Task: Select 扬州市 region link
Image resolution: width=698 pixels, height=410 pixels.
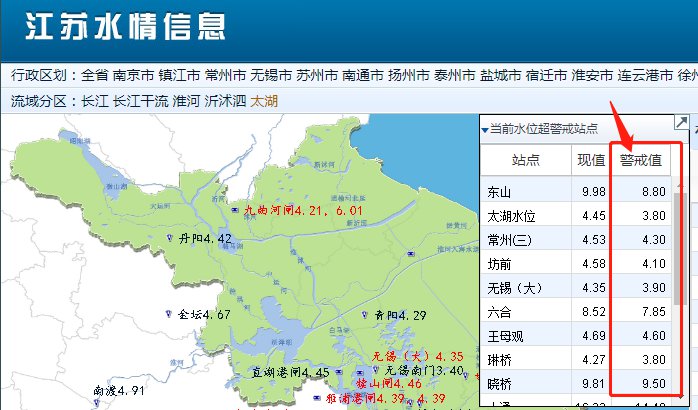Action: pyautogui.click(x=408, y=75)
